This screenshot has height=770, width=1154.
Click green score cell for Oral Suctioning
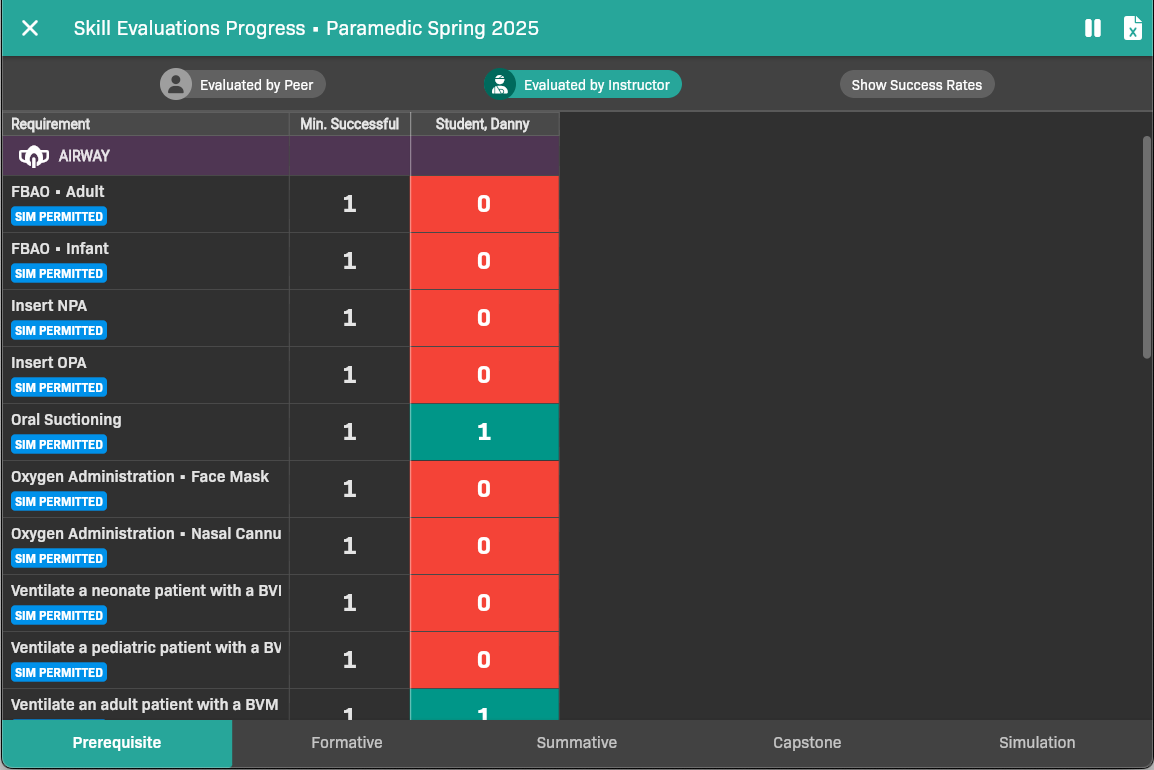484,432
